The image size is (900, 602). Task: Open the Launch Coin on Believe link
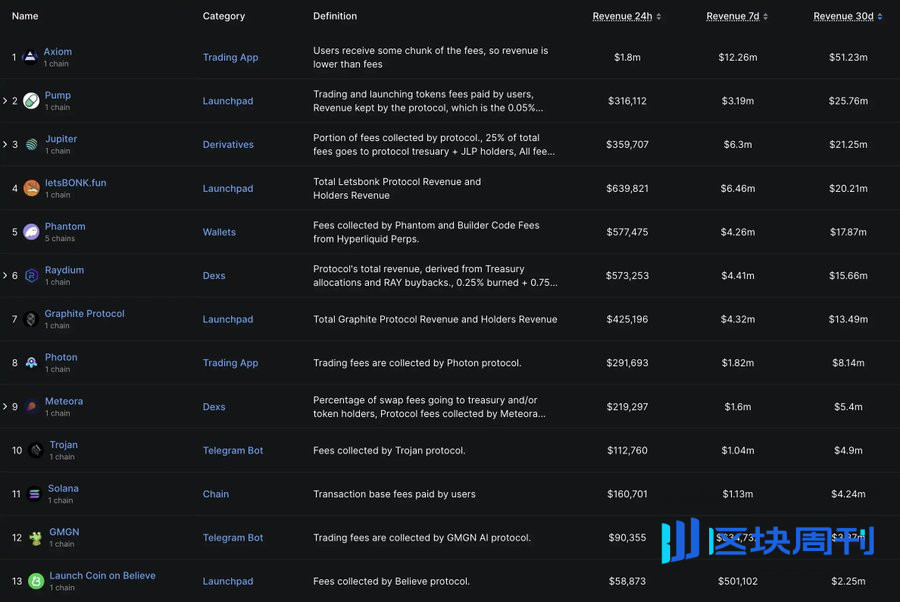(x=102, y=576)
